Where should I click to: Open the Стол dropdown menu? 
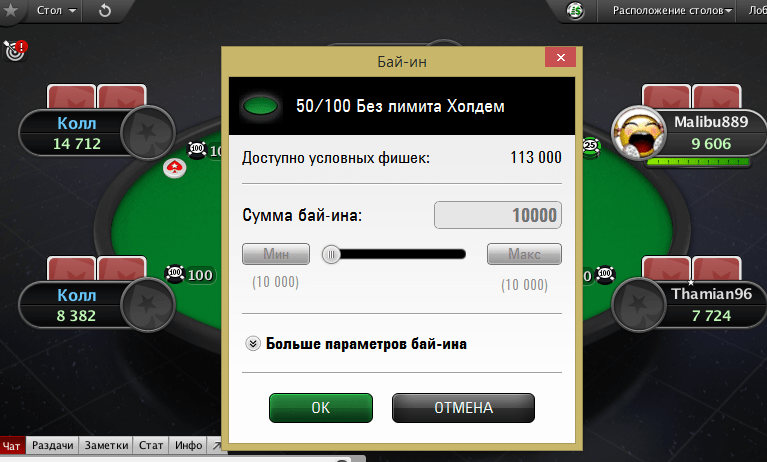click(57, 10)
